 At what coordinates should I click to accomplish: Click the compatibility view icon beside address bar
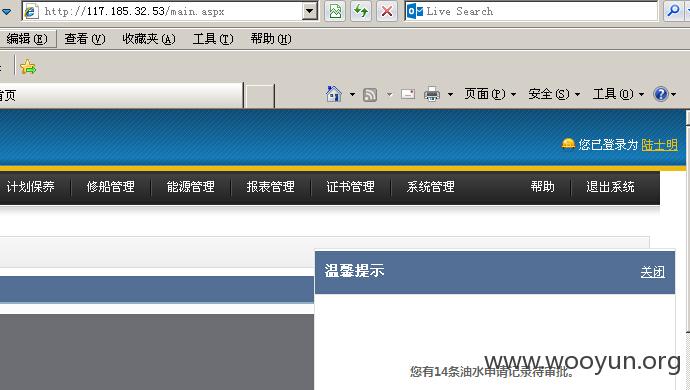[335, 11]
